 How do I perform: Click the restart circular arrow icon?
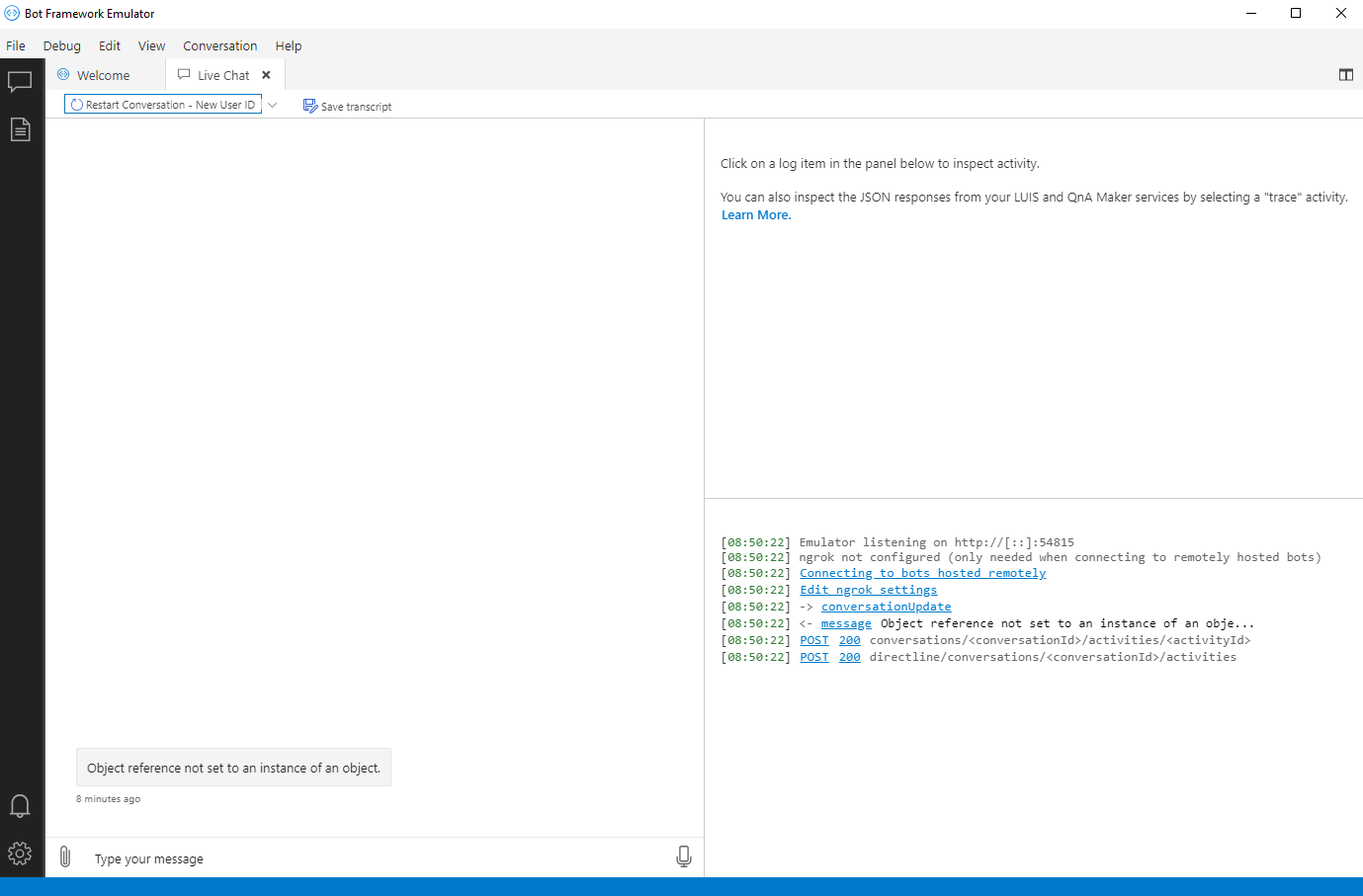click(77, 105)
